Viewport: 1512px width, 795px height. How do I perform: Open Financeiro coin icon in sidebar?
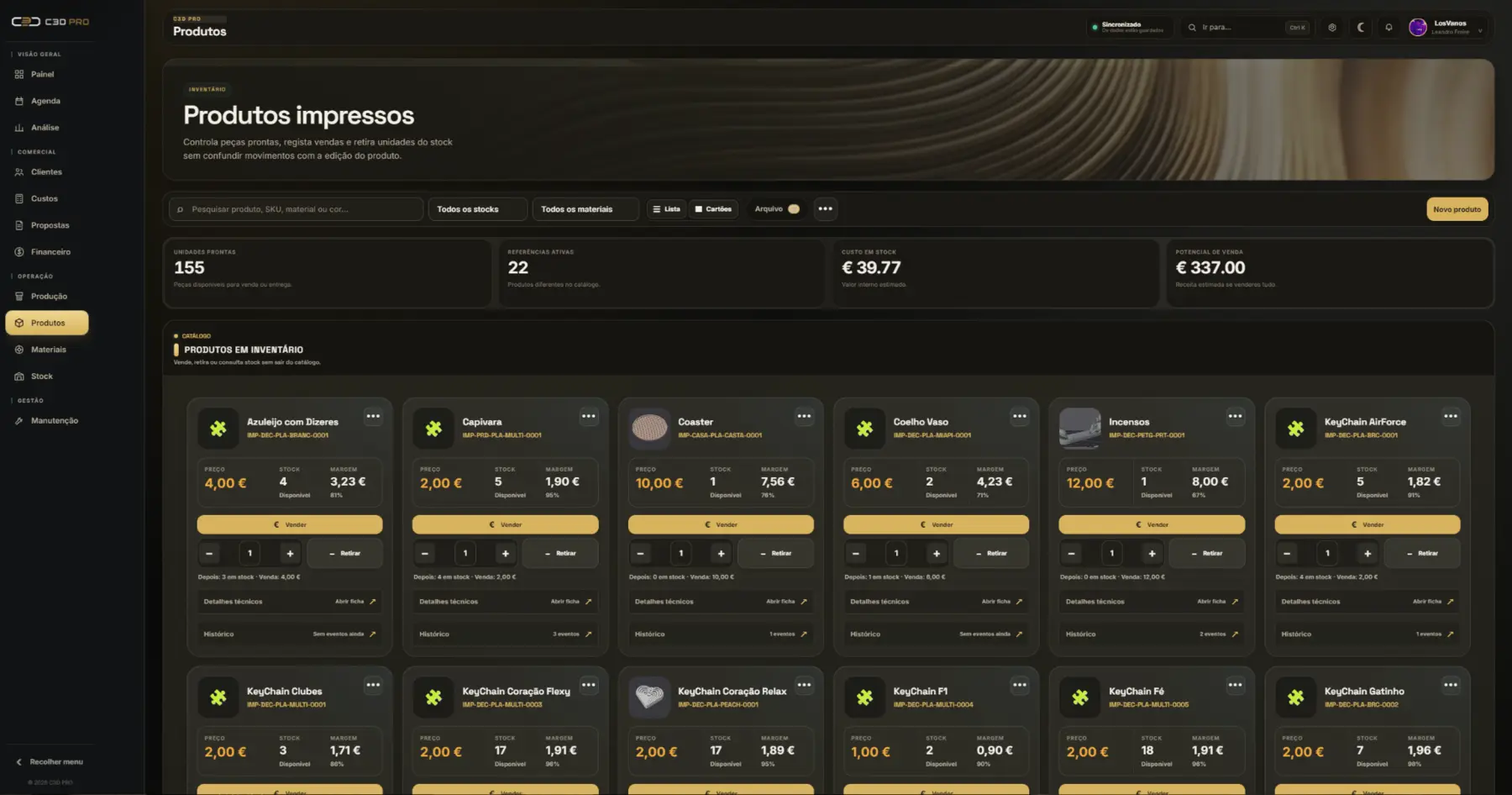(x=19, y=252)
